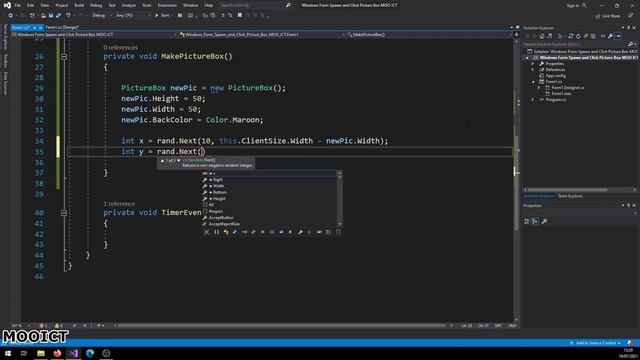Open the MakePictureBox member navigation dropdown

429,35
